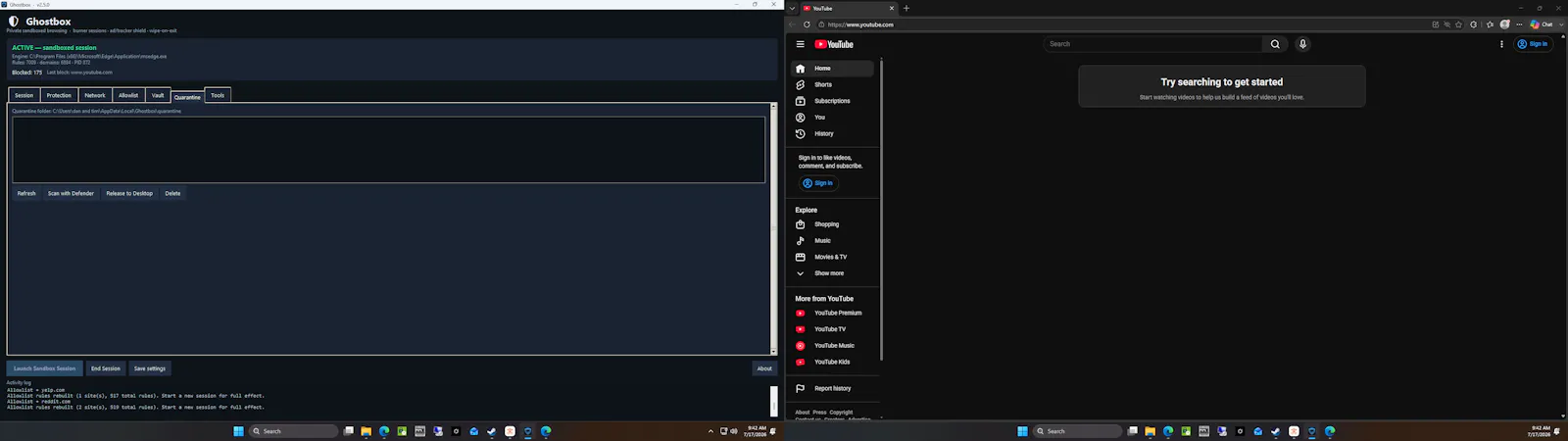Open Movies & TV under Explore
The image size is (1568, 441).
tap(832, 257)
